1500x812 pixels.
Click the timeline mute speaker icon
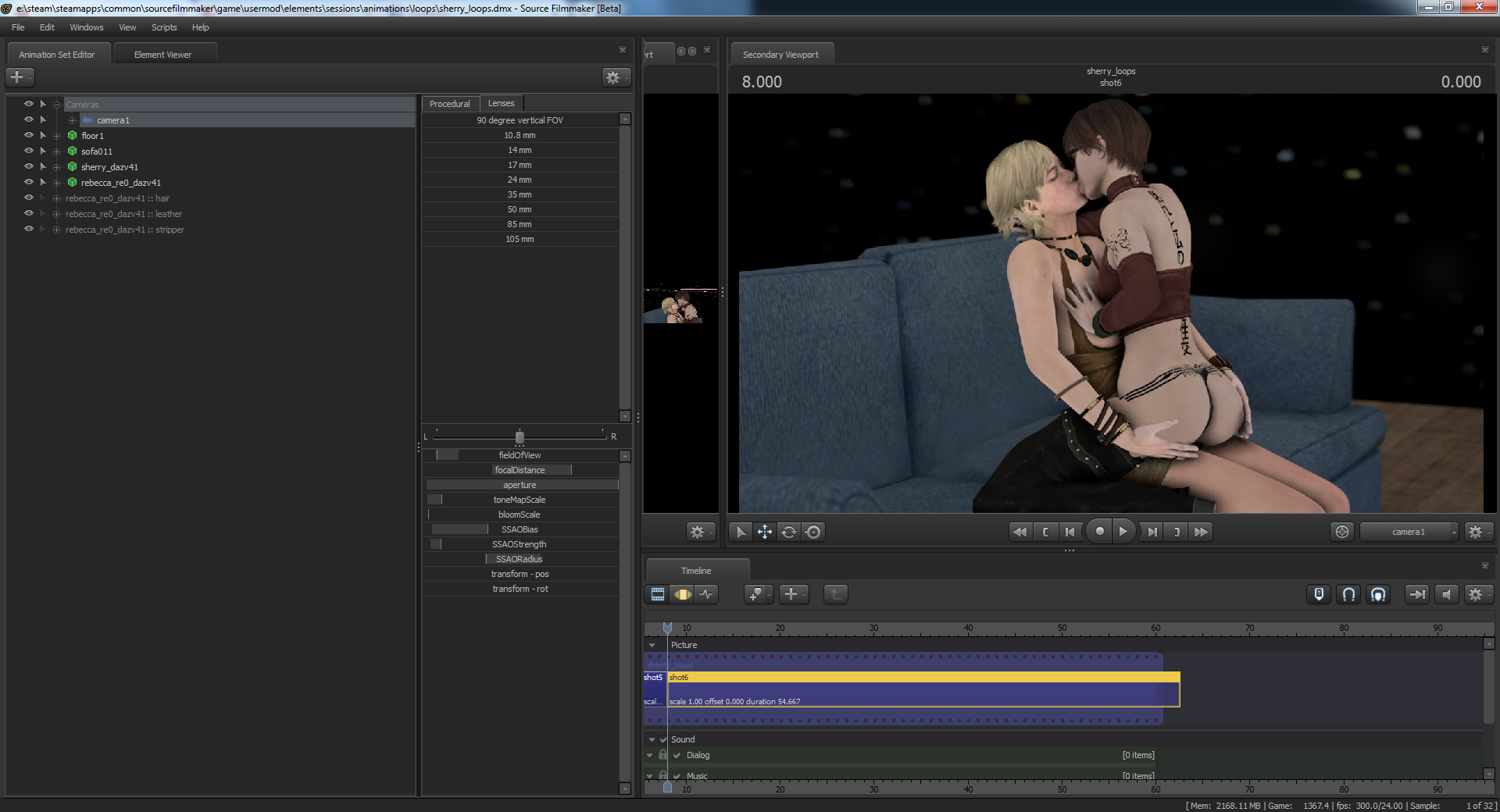(1446, 594)
